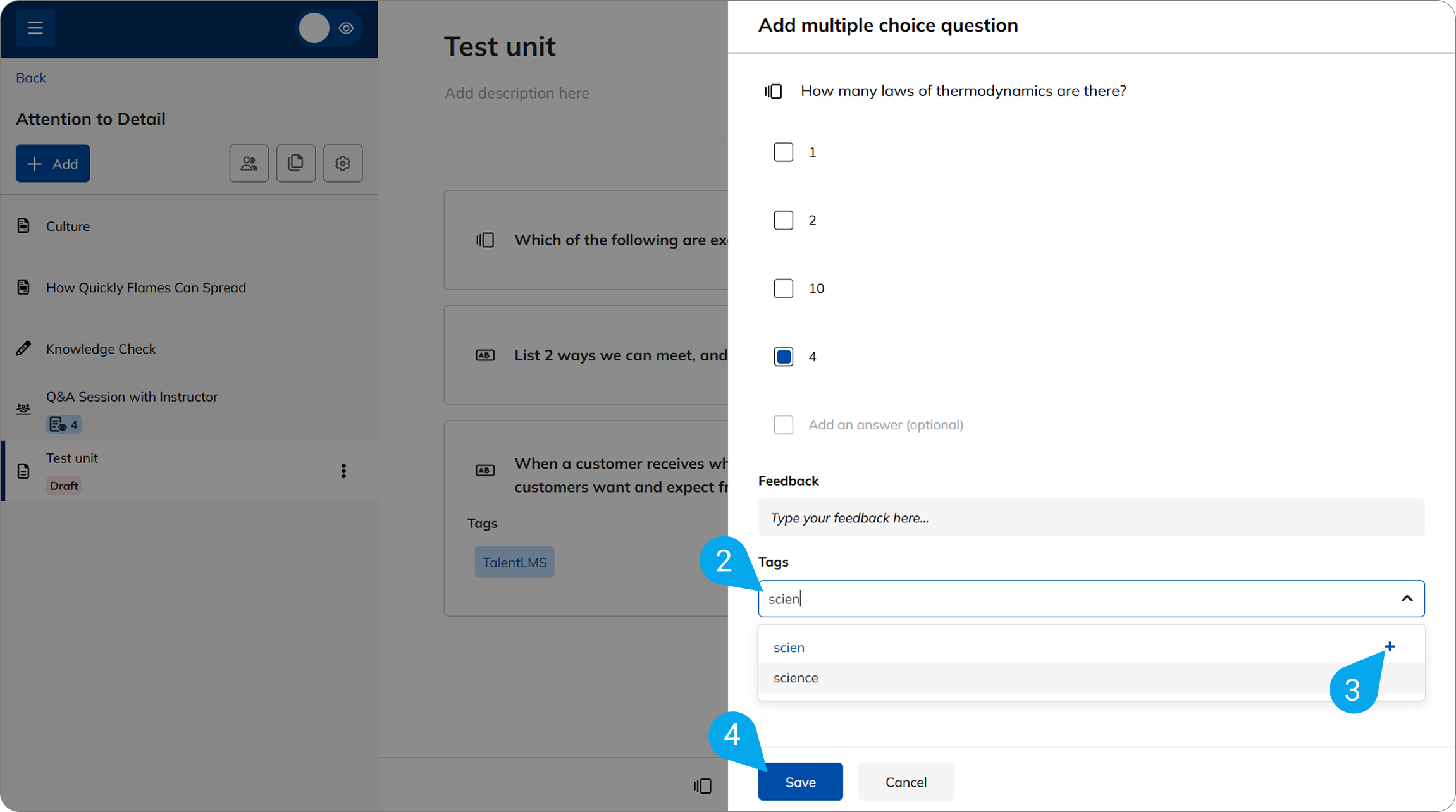This screenshot has width=1456, height=812.
Task: Click the course users icon
Action: pos(249,164)
